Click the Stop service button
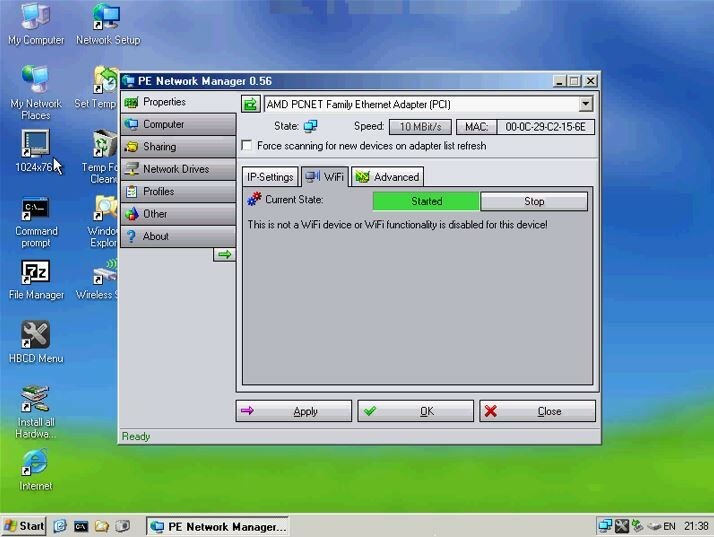 [534, 201]
